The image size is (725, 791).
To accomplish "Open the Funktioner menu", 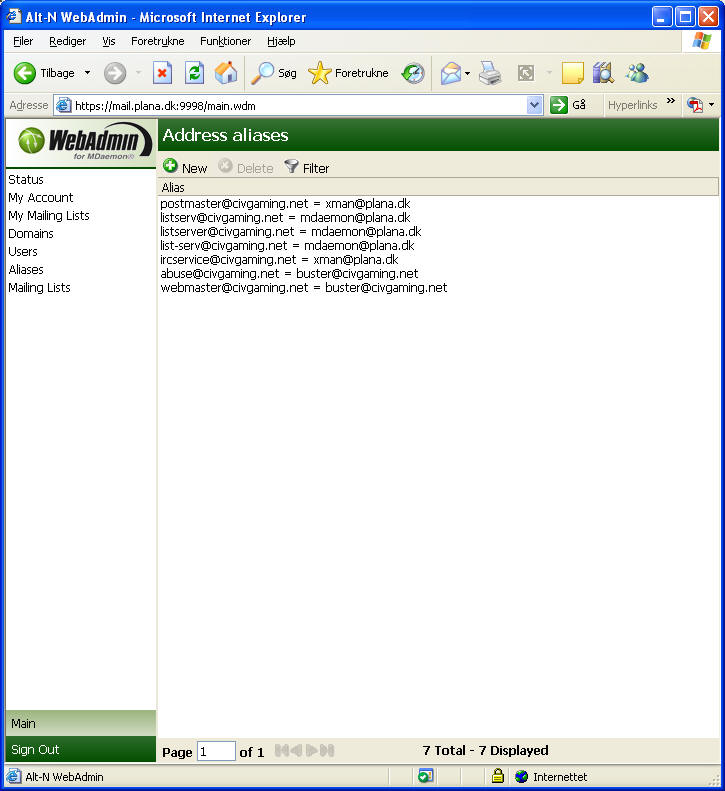I will 225,41.
